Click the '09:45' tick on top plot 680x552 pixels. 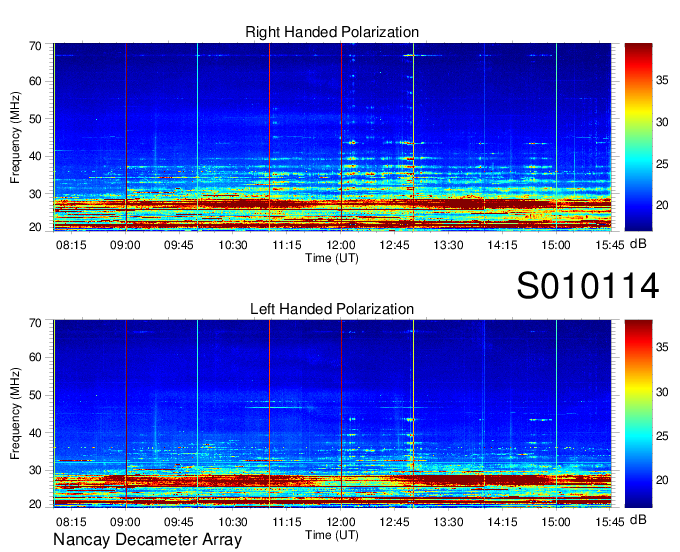[179, 245]
